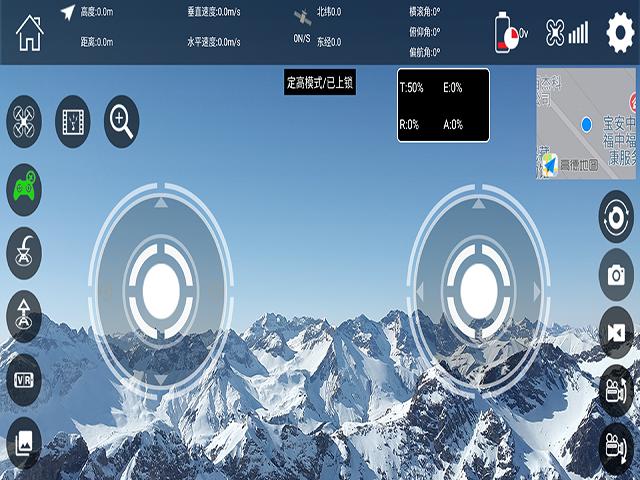Viewport: 640px width, 480px height.
Task: Open the settings gear
Action: click(619, 33)
